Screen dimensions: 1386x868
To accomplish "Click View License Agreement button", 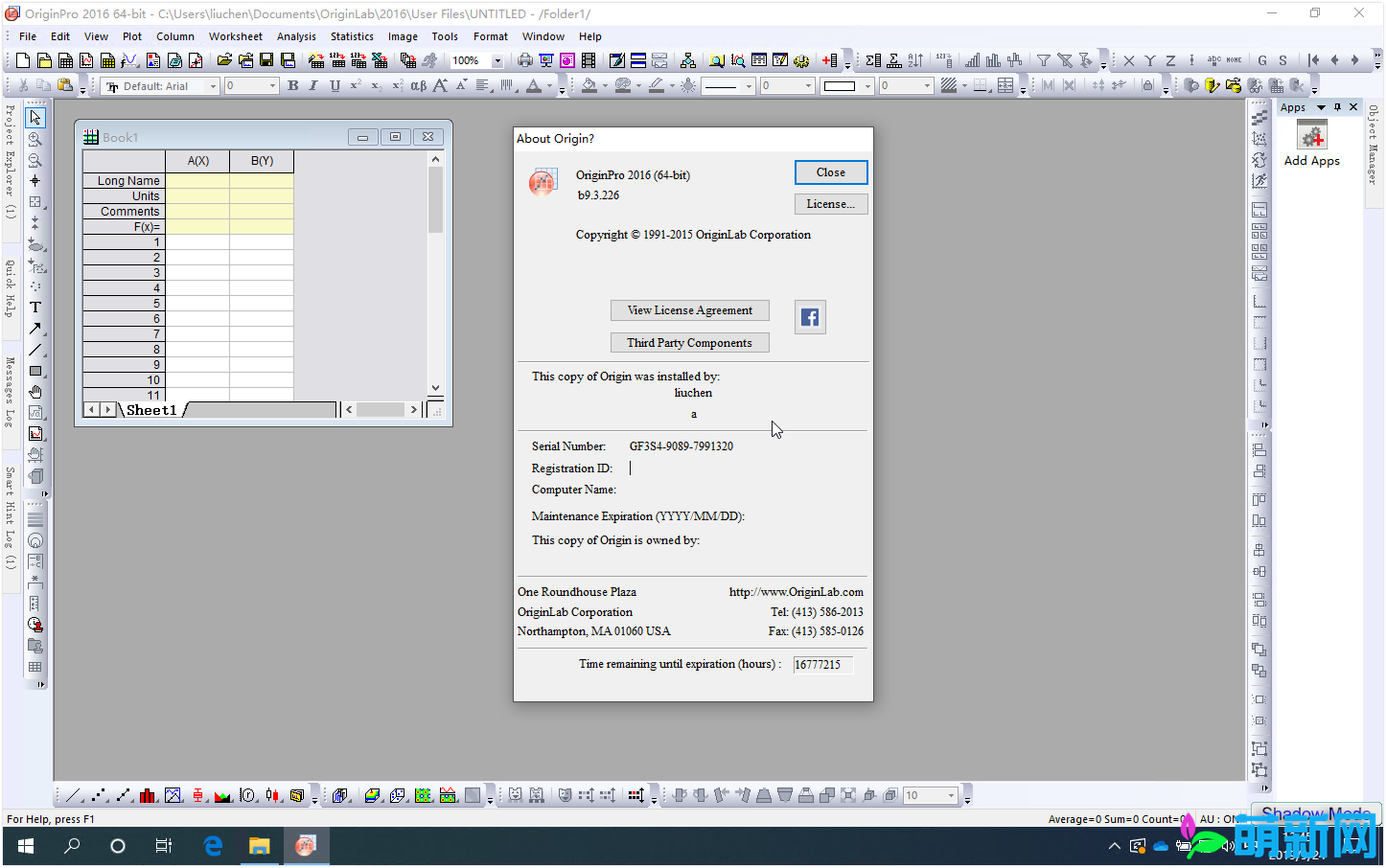I will click(690, 310).
